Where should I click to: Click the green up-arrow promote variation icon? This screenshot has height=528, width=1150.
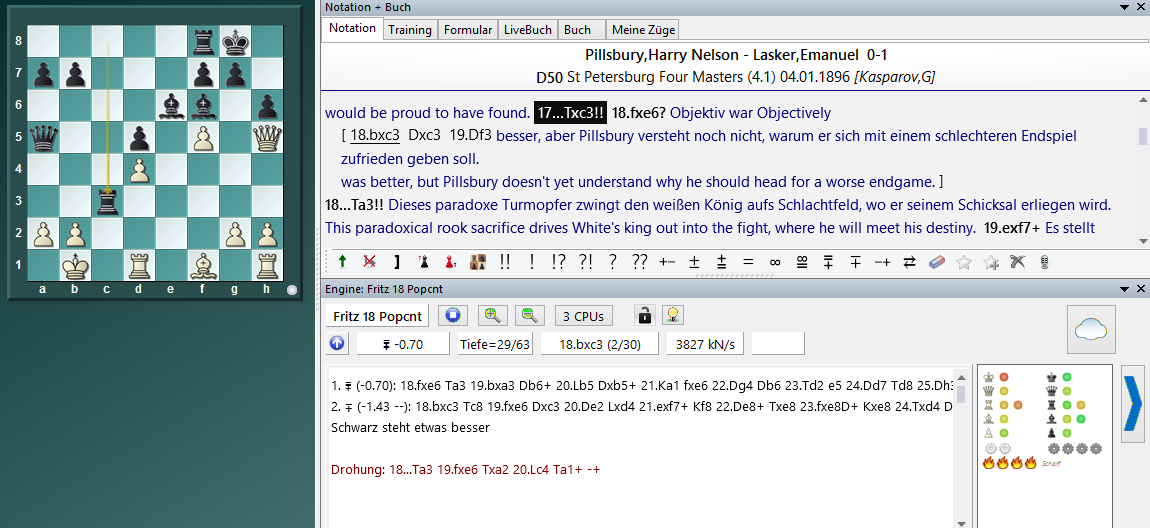pyautogui.click(x=343, y=262)
